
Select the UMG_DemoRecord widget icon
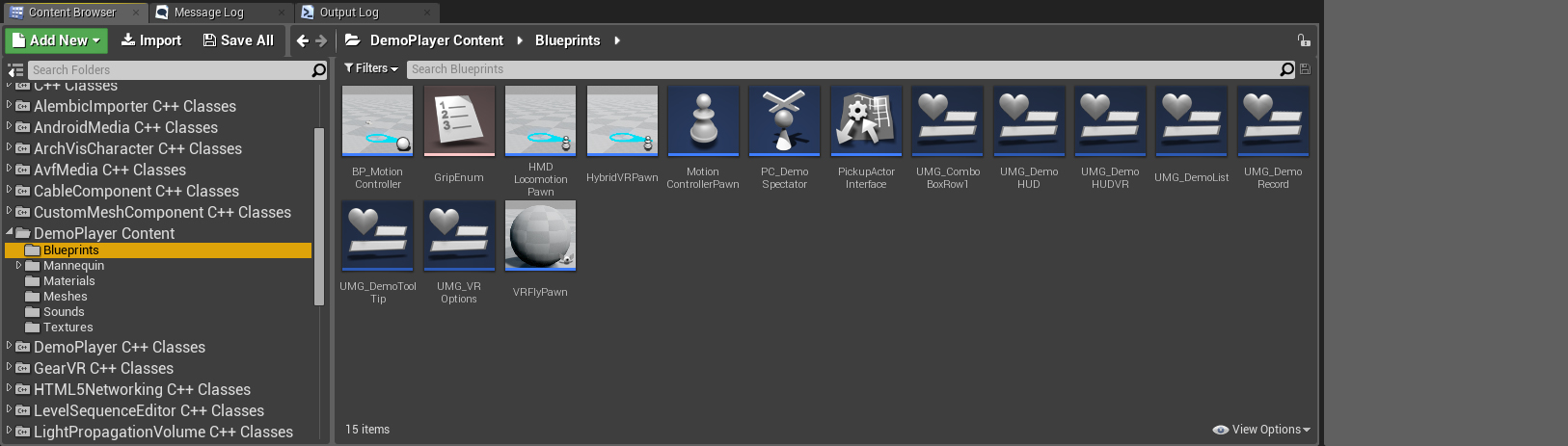1273,120
